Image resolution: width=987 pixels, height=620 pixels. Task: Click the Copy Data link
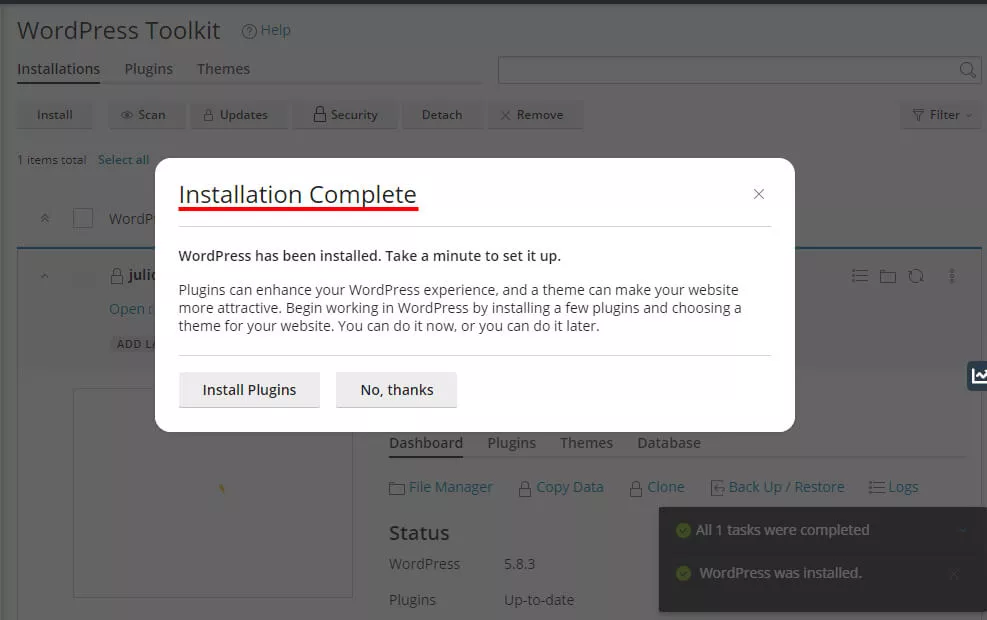point(561,487)
